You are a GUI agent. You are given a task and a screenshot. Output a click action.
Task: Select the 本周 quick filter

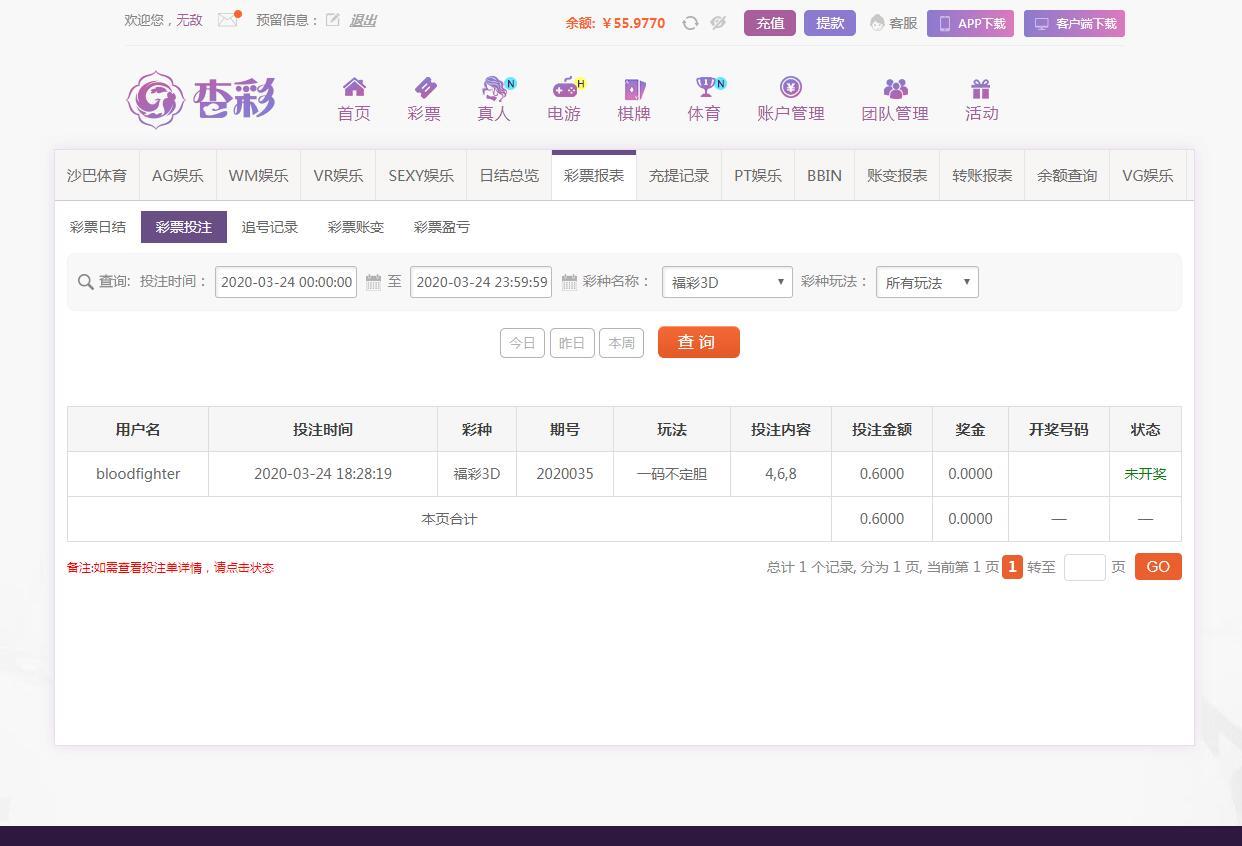point(621,343)
